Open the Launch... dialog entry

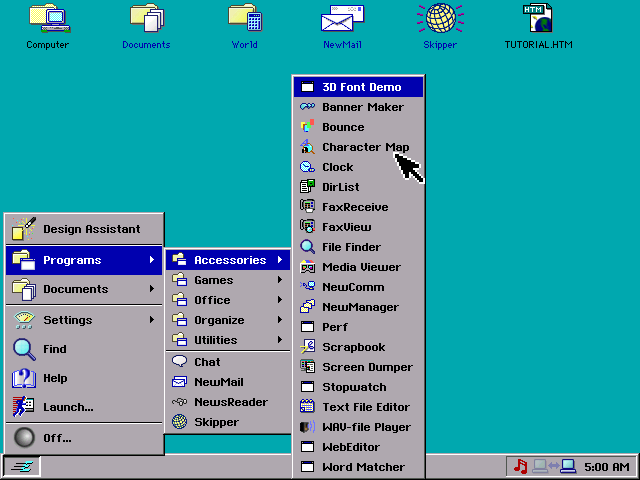pos(84,407)
